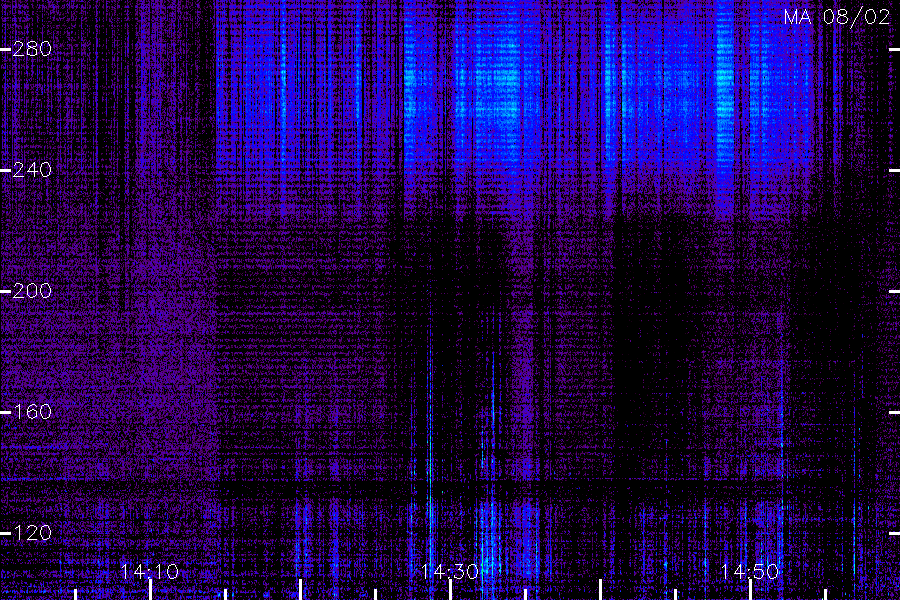Click the 240 frequency axis label
The height and width of the screenshot is (600, 900).
(32, 170)
